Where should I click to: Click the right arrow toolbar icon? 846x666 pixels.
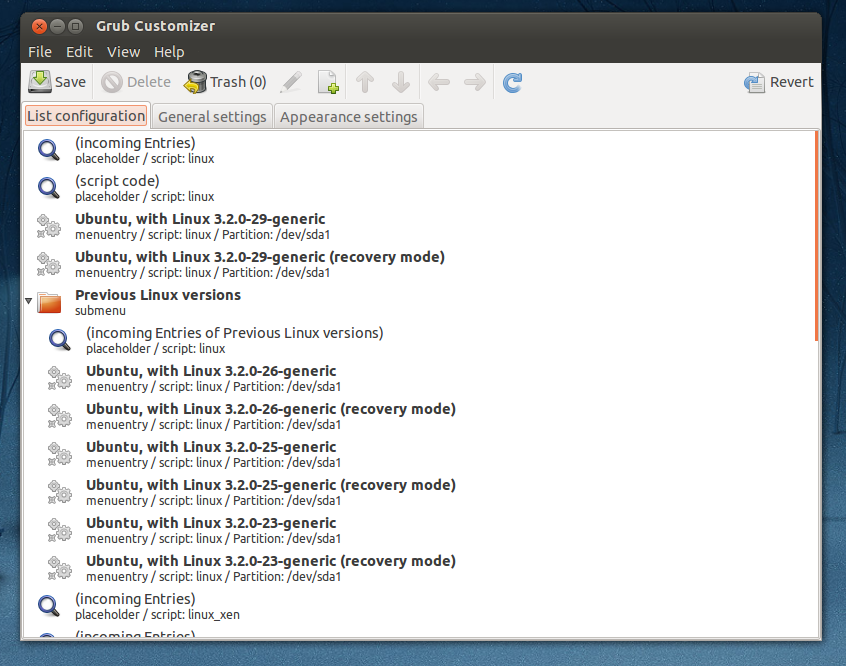point(475,82)
